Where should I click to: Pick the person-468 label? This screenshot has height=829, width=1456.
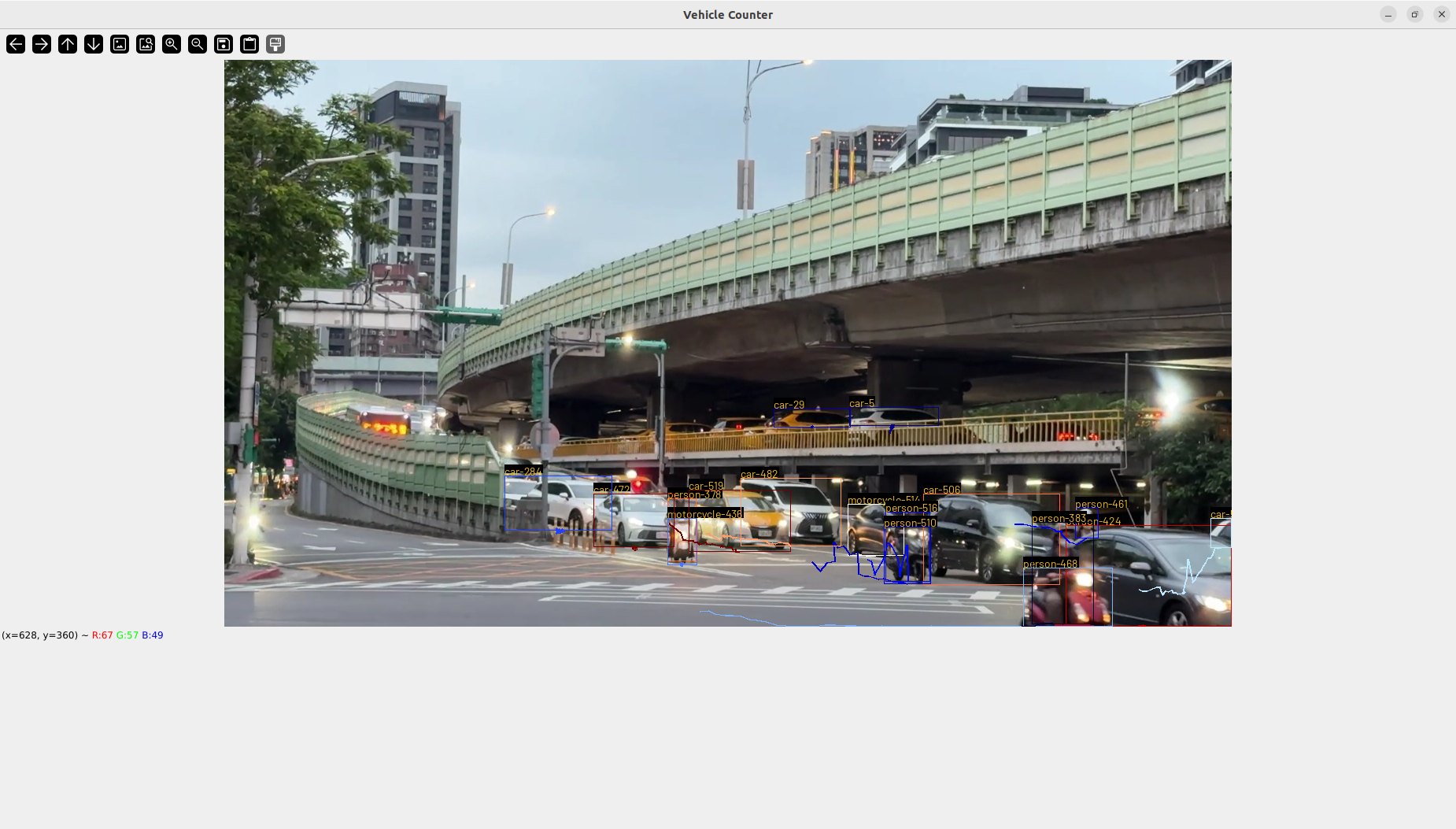(x=1050, y=564)
